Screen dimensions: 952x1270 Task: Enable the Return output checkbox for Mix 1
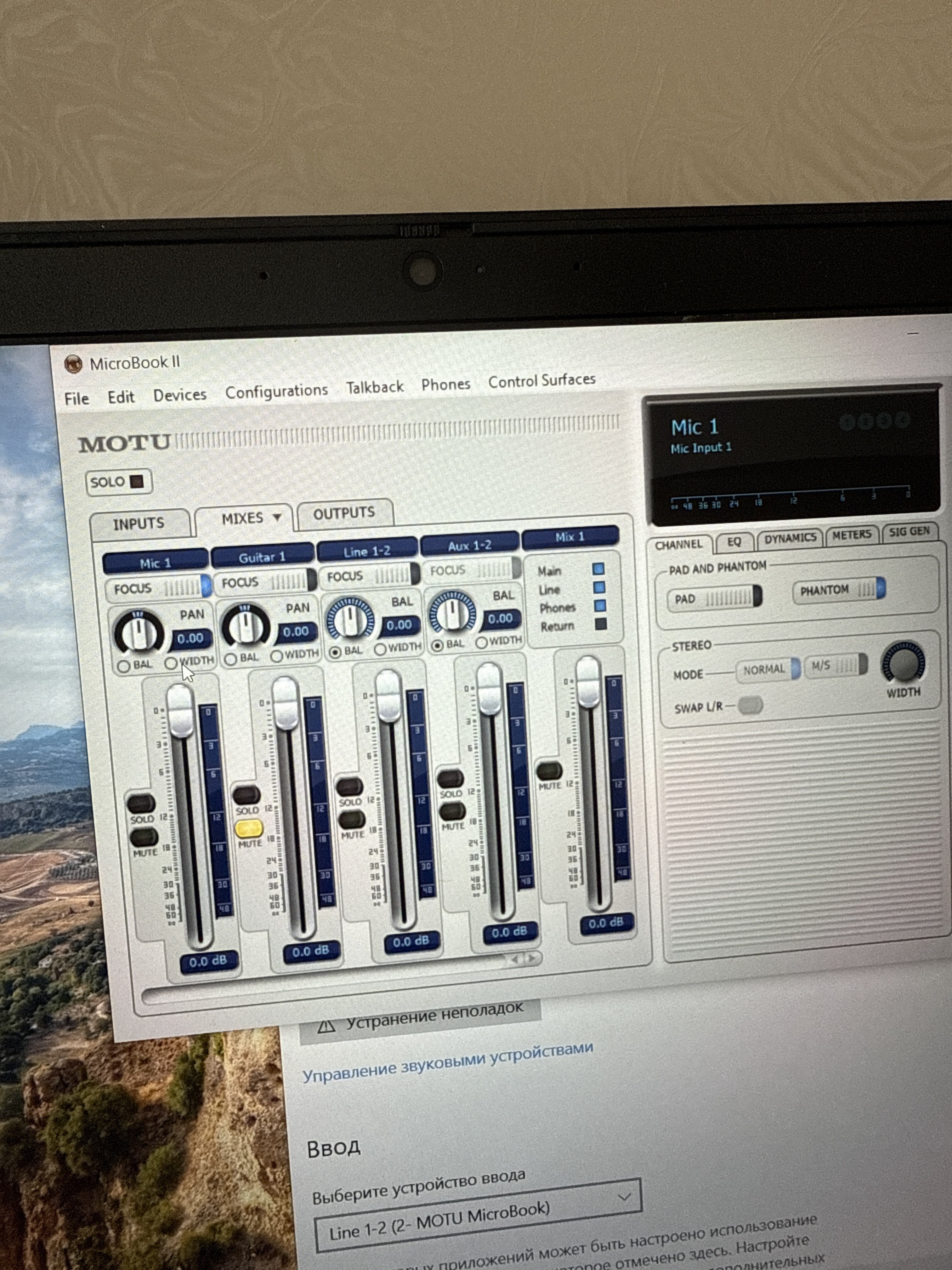[601, 624]
